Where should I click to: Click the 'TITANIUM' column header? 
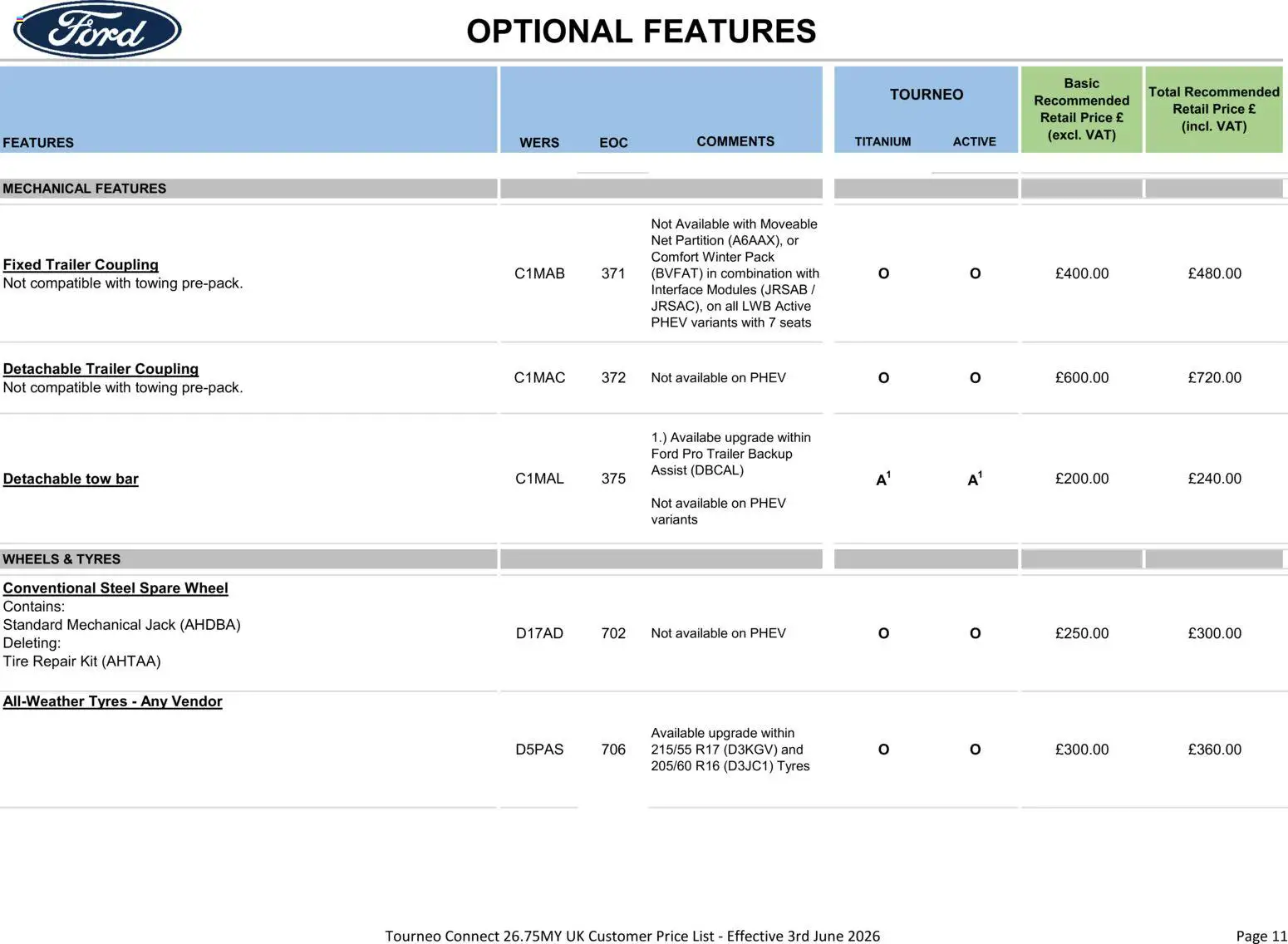point(882,141)
